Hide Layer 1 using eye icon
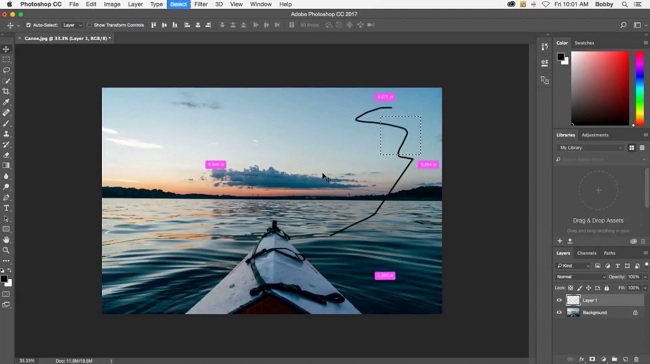 pos(559,300)
